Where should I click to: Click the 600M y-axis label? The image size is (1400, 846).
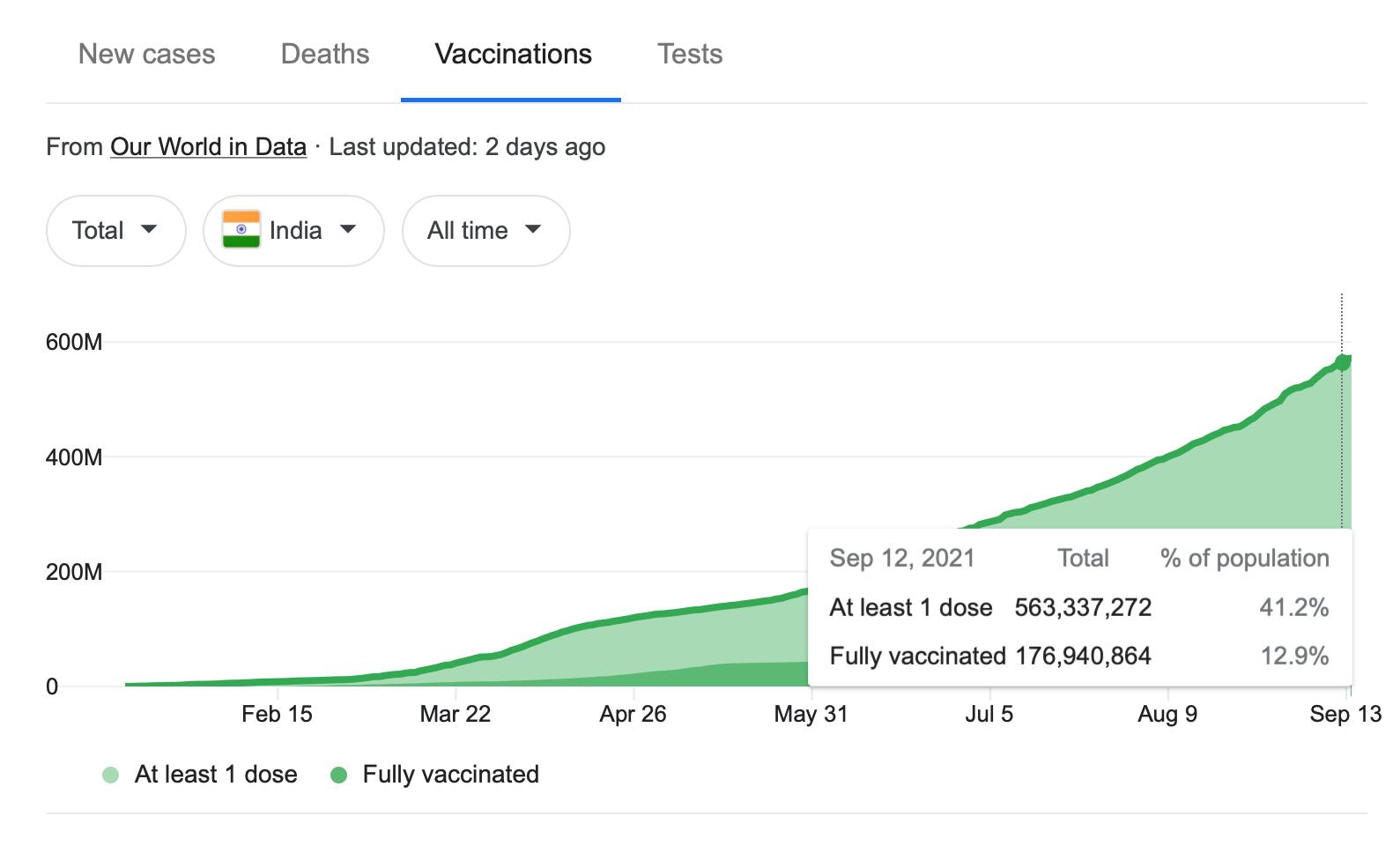(74, 342)
